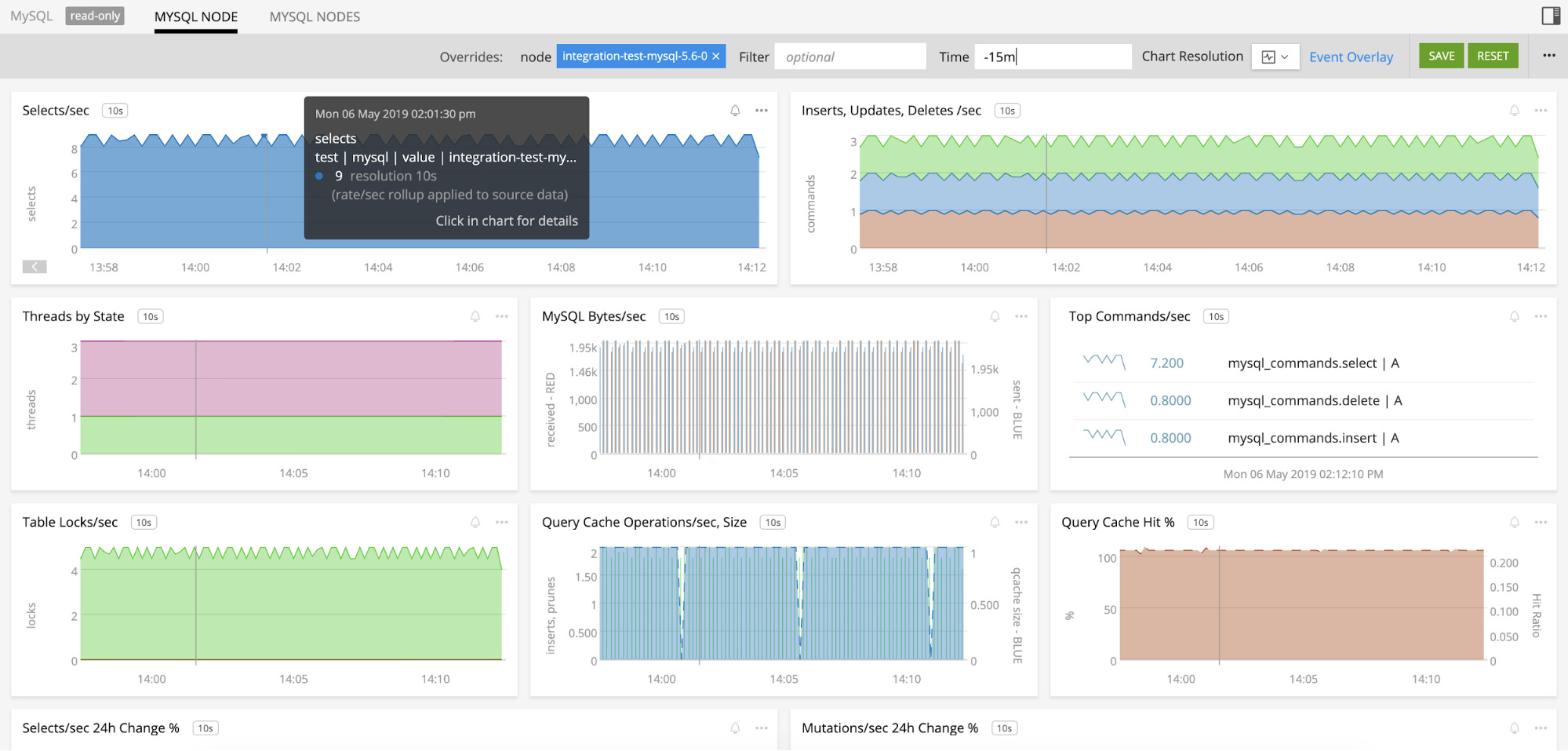1568x751 pixels.
Task: Select the mysql_commands.insert | A row
Action: [1303, 438]
